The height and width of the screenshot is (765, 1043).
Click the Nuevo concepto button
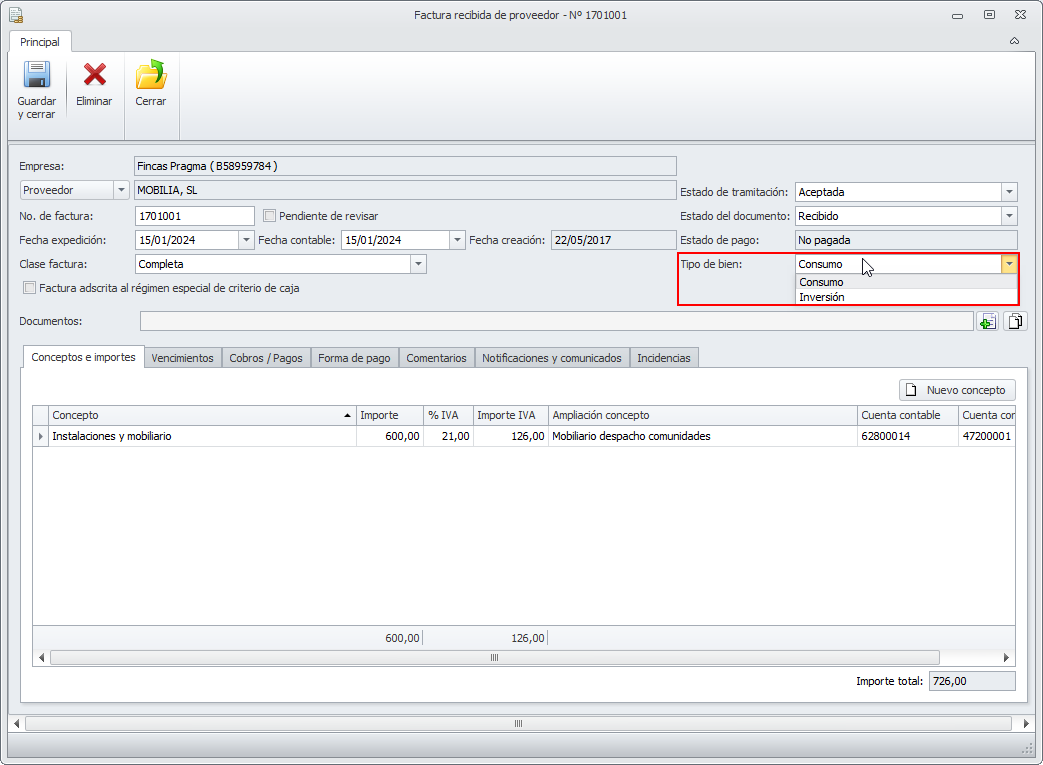click(957, 390)
